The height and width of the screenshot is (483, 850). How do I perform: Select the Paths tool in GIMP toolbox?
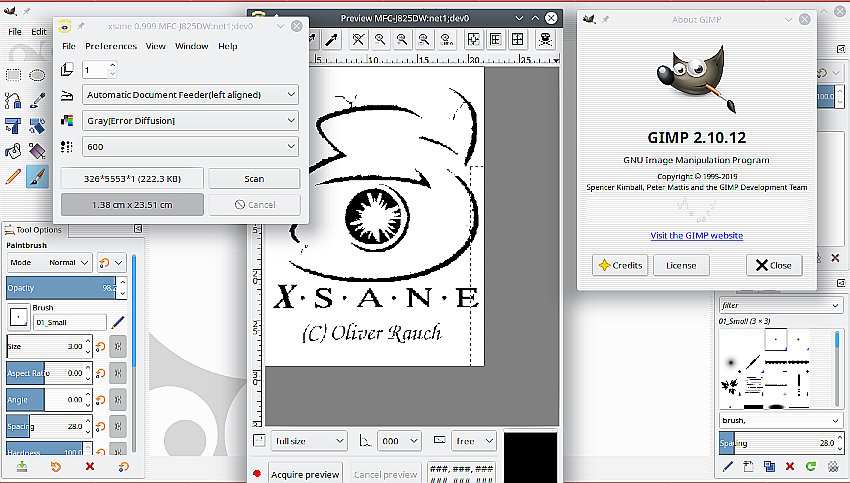pos(13,100)
